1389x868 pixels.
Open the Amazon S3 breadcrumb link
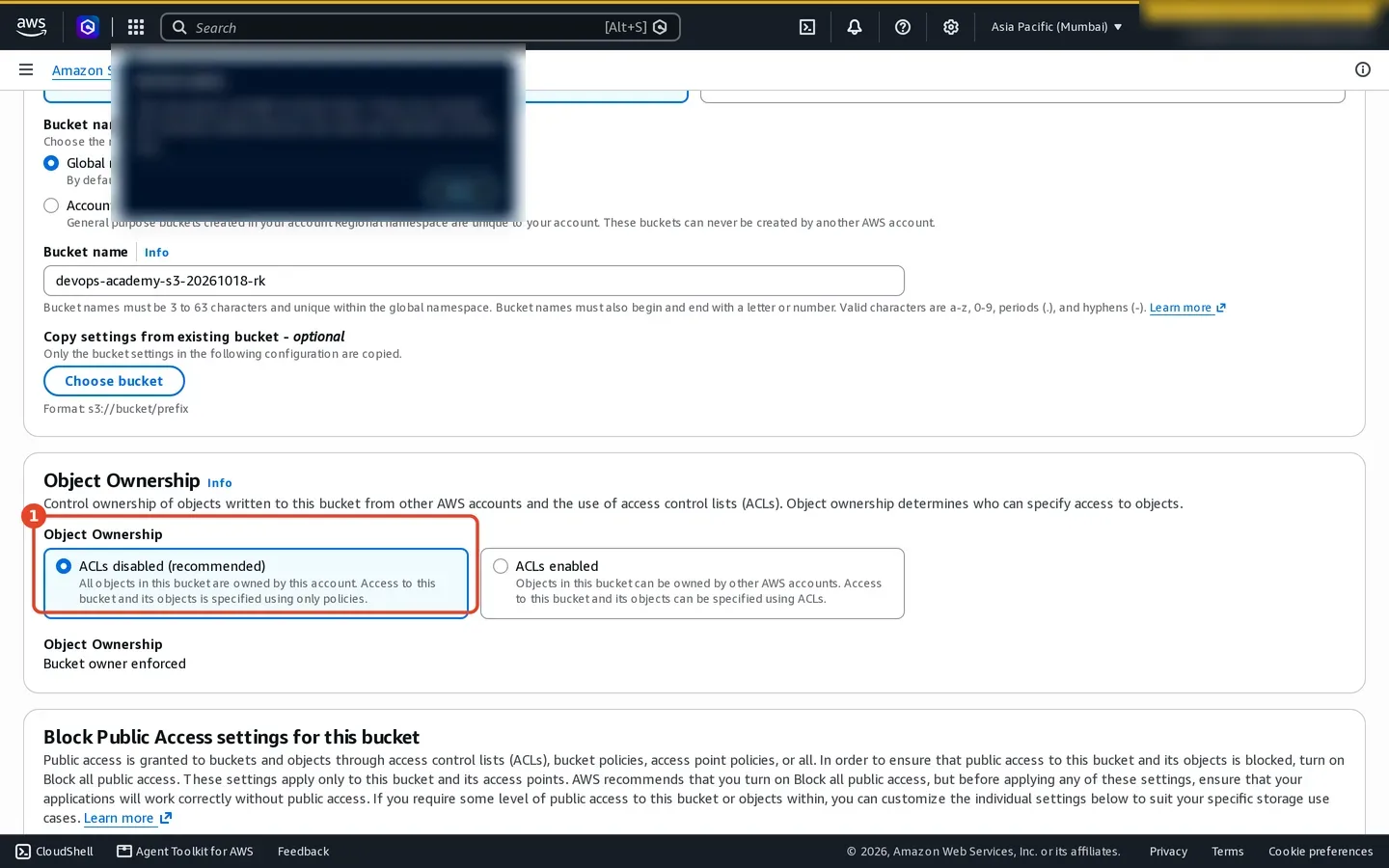(82, 70)
